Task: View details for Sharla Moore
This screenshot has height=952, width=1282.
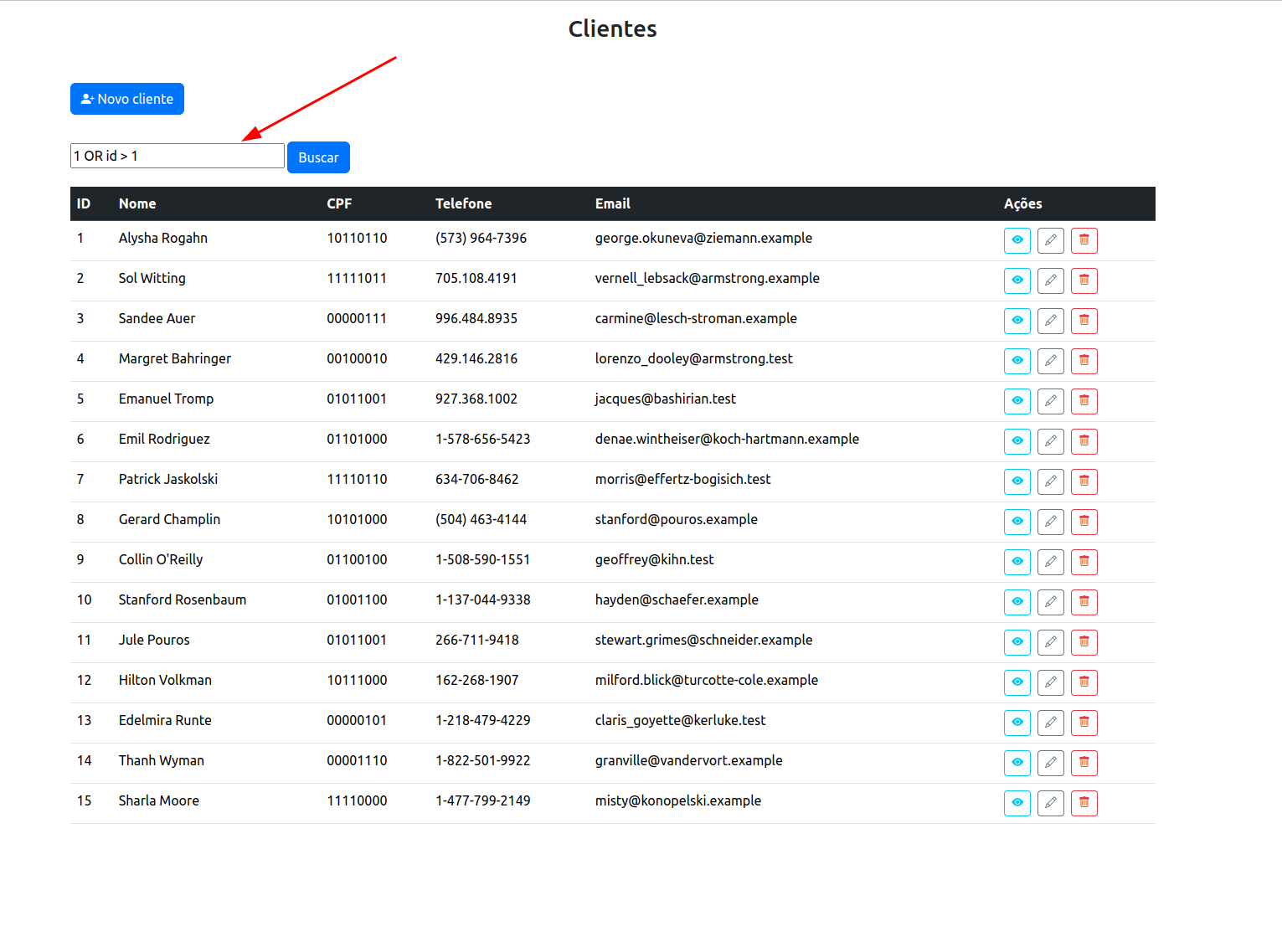Action: (x=1017, y=803)
